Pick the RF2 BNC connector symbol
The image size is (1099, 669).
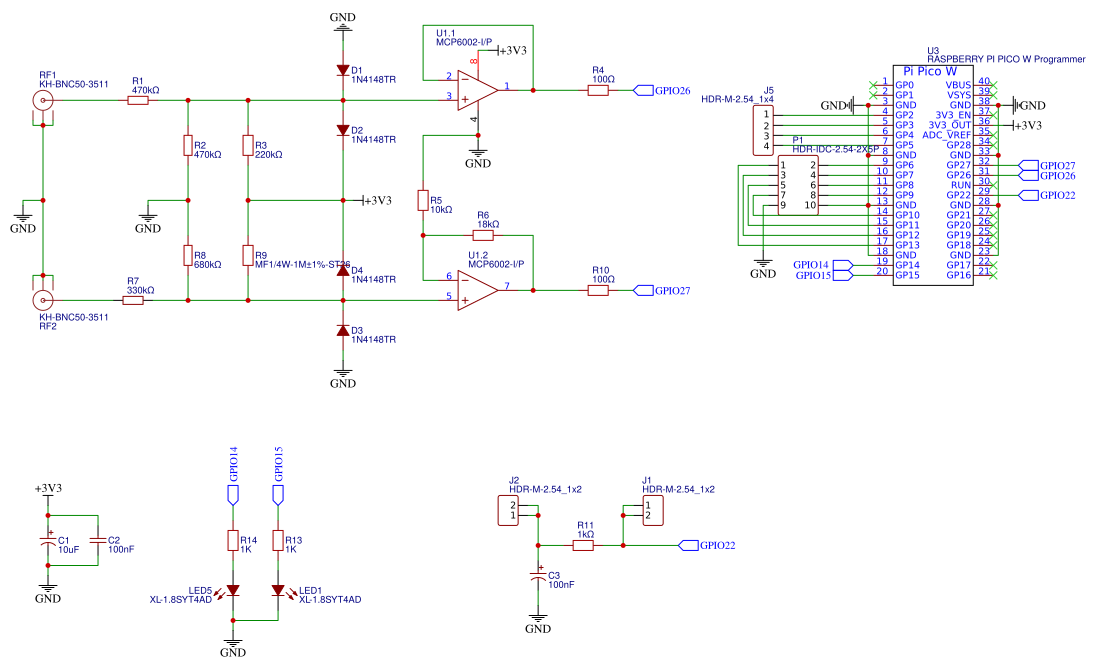click(x=44, y=299)
